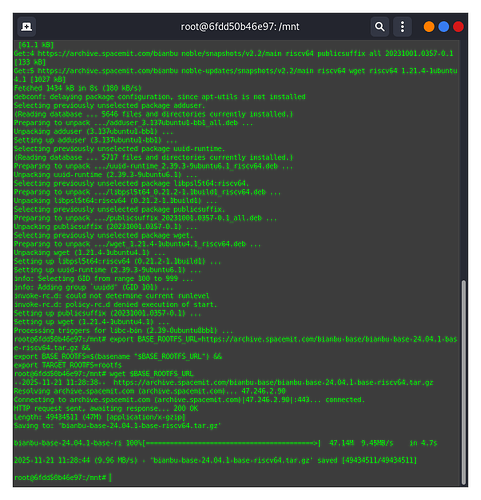Click the 'wget $BASE_ROOTFS_URL' command line
The image size is (481, 500).
click(x=104, y=374)
